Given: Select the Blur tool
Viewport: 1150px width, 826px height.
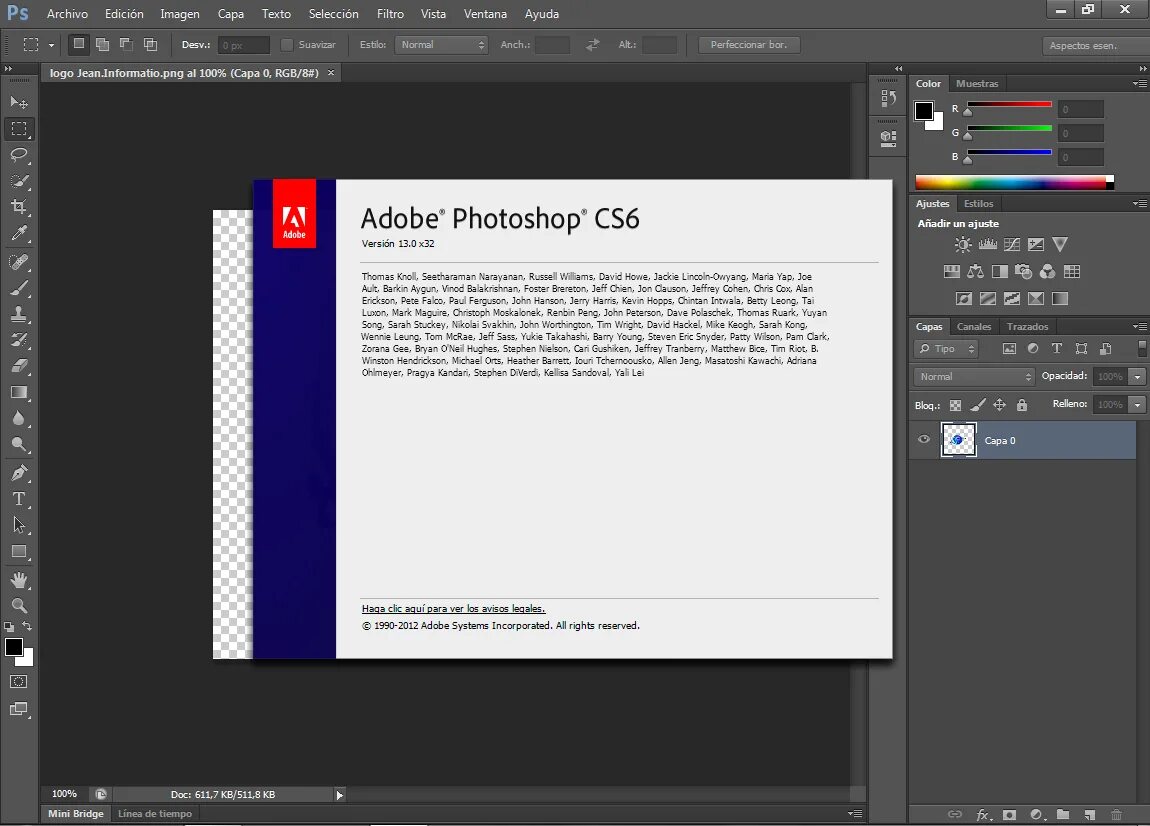Looking at the screenshot, I should pyautogui.click(x=19, y=418).
